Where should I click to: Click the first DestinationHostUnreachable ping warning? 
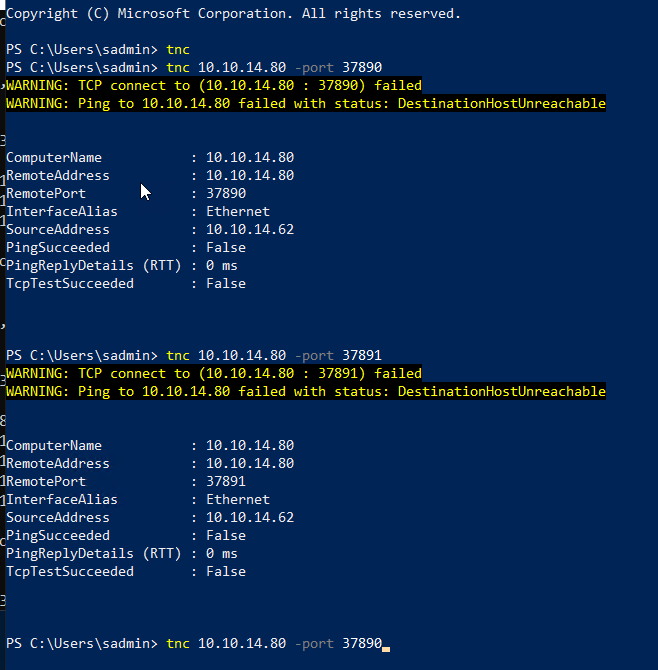point(306,103)
